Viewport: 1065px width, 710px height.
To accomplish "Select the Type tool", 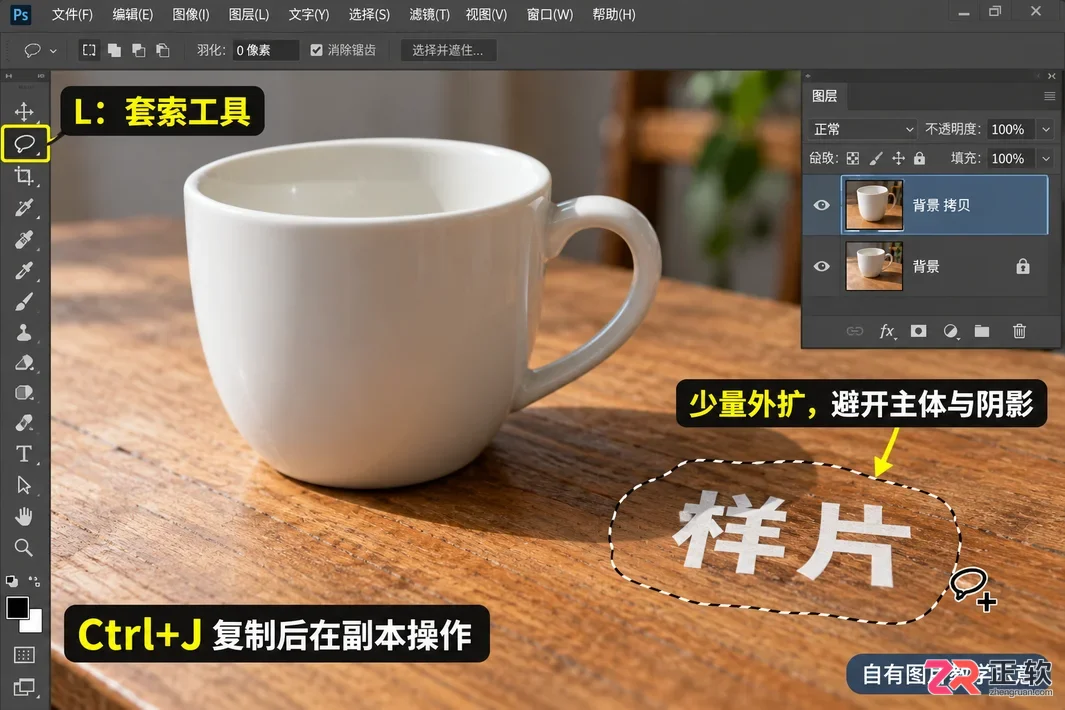I will [x=24, y=453].
